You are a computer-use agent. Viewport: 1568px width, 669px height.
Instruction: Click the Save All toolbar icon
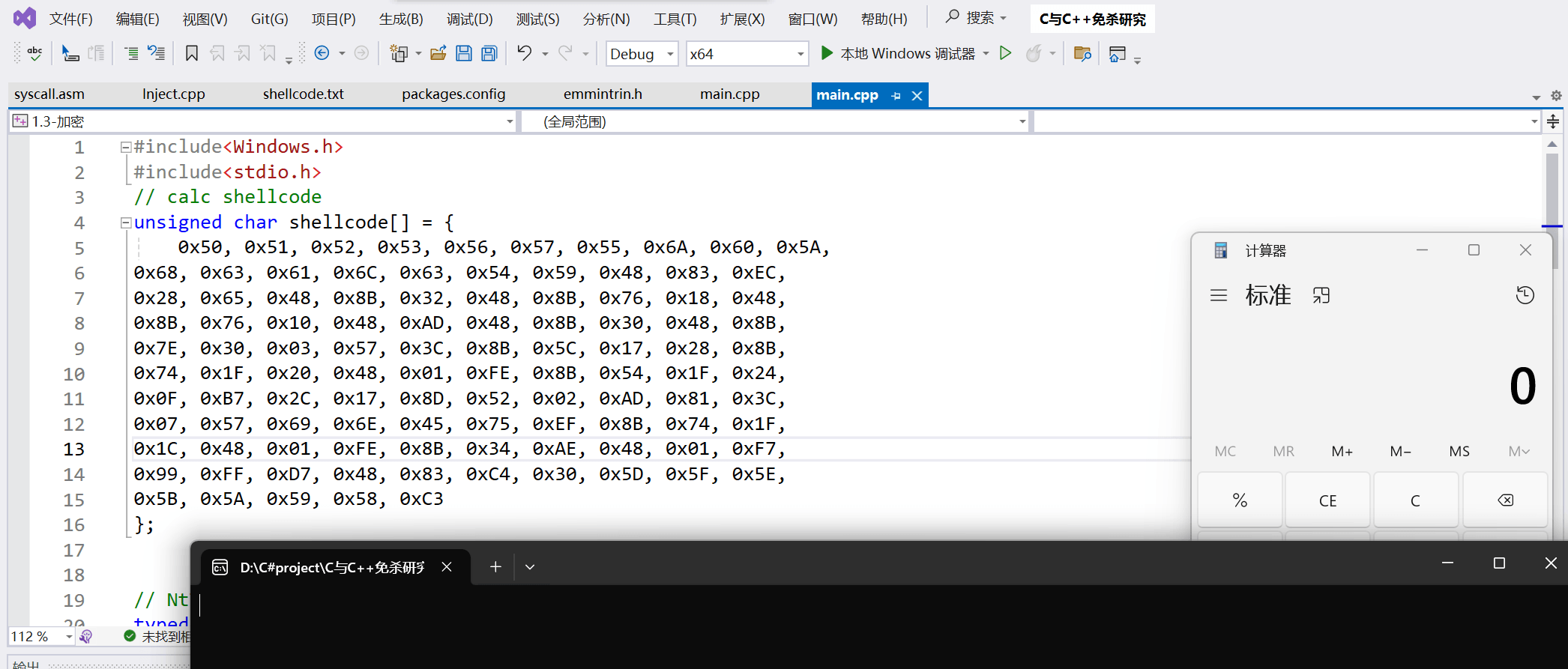[x=489, y=53]
